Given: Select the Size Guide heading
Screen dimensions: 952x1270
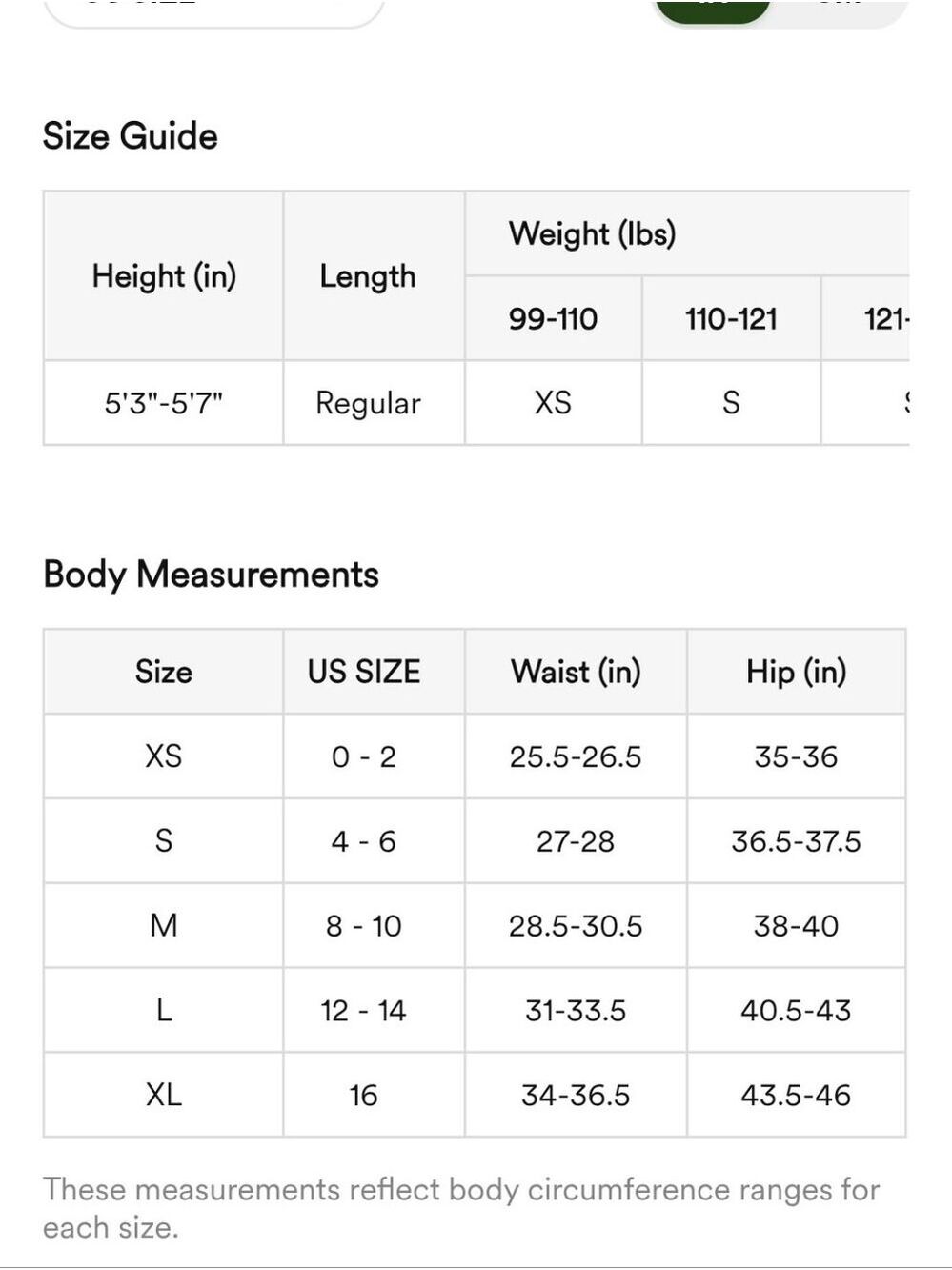Looking at the screenshot, I should click(131, 136).
